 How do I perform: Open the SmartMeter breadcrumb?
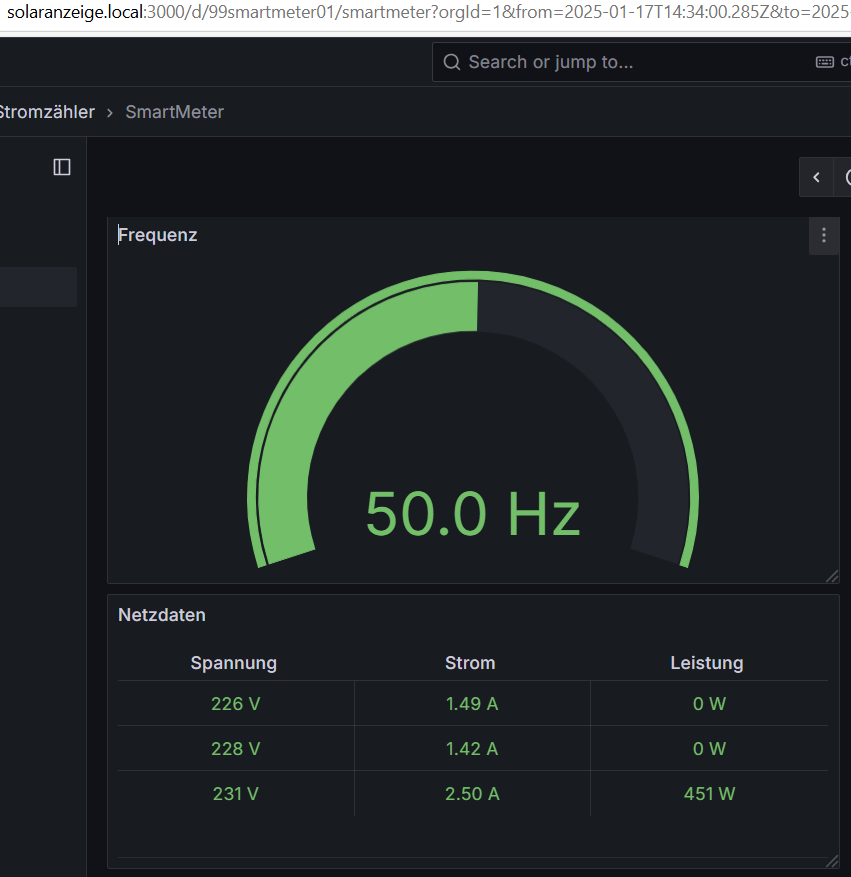pyautogui.click(x=174, y=112)
